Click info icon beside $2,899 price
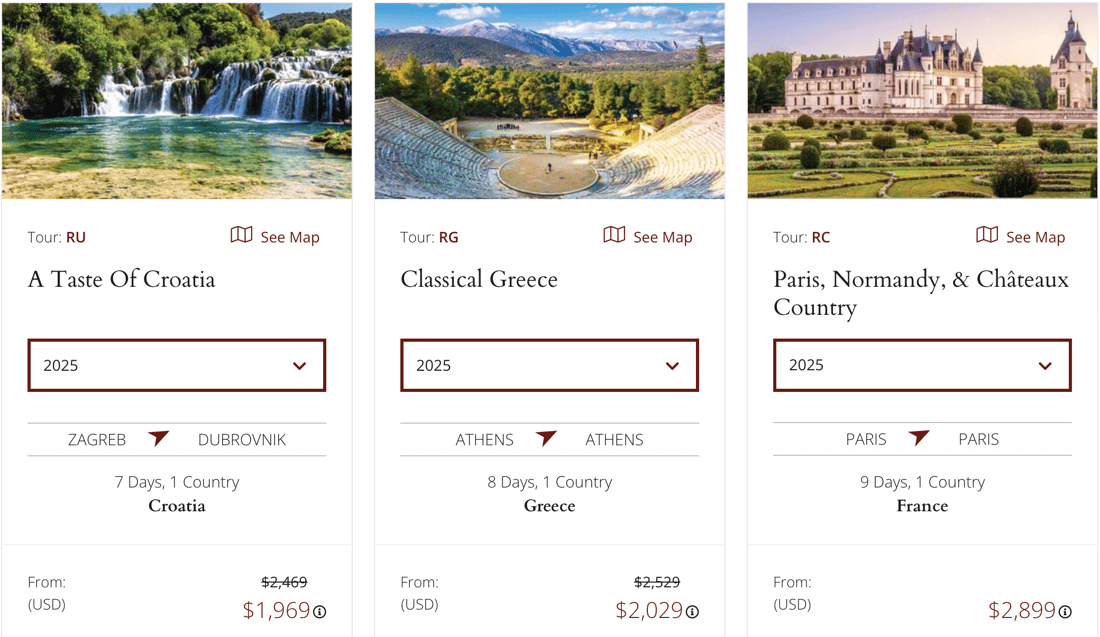The image size is (1100, 637). [1065, 612]
